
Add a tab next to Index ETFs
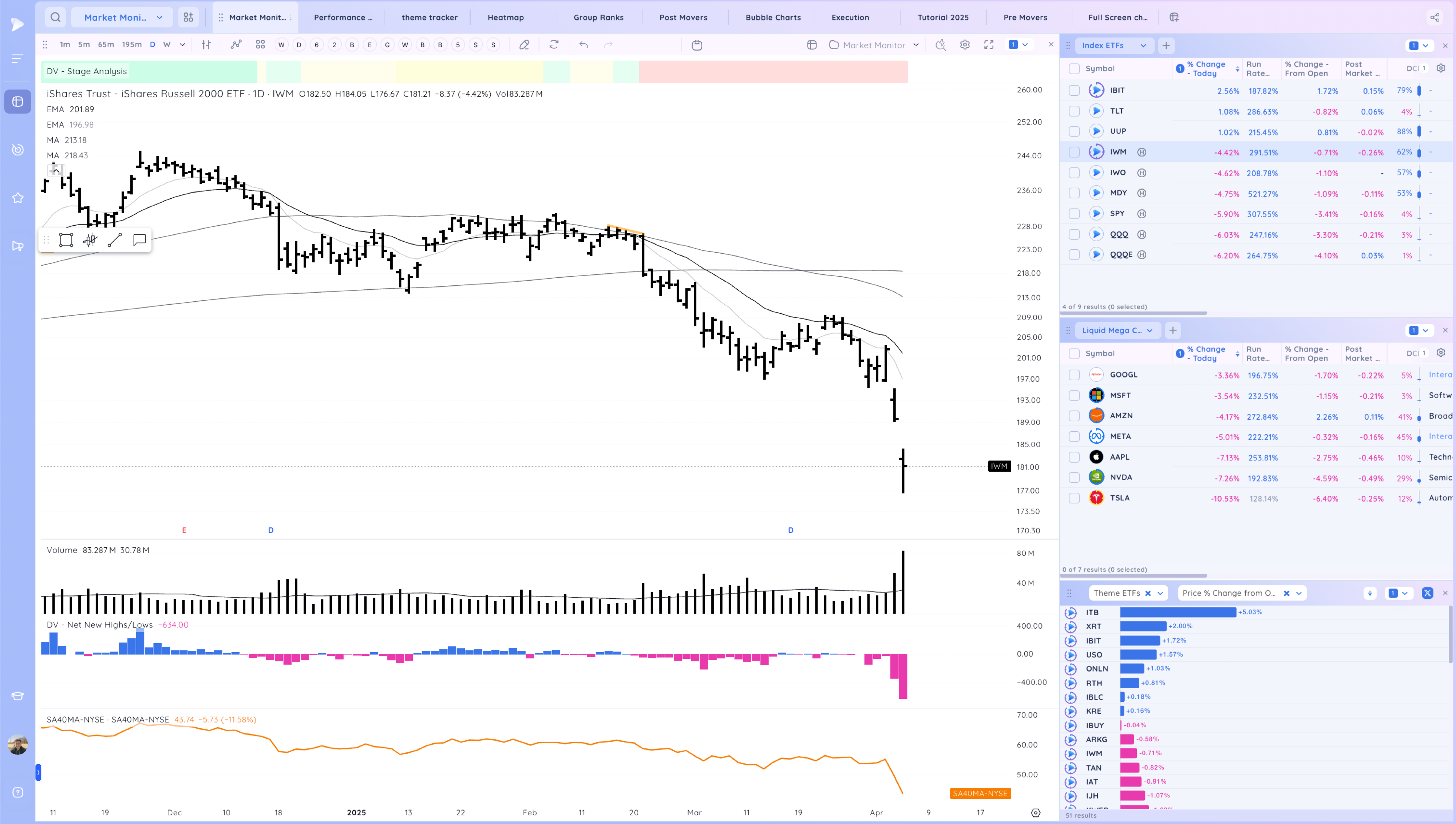point(1166,45)
